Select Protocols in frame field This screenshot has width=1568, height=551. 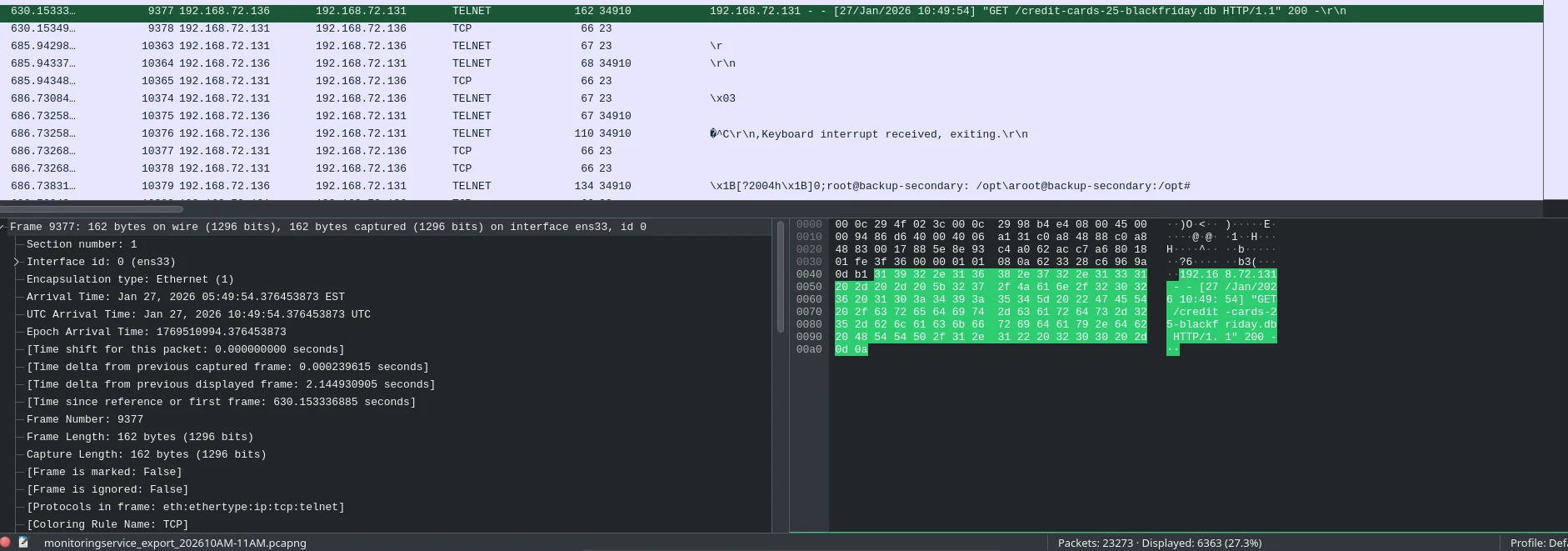tap(185, 507)
